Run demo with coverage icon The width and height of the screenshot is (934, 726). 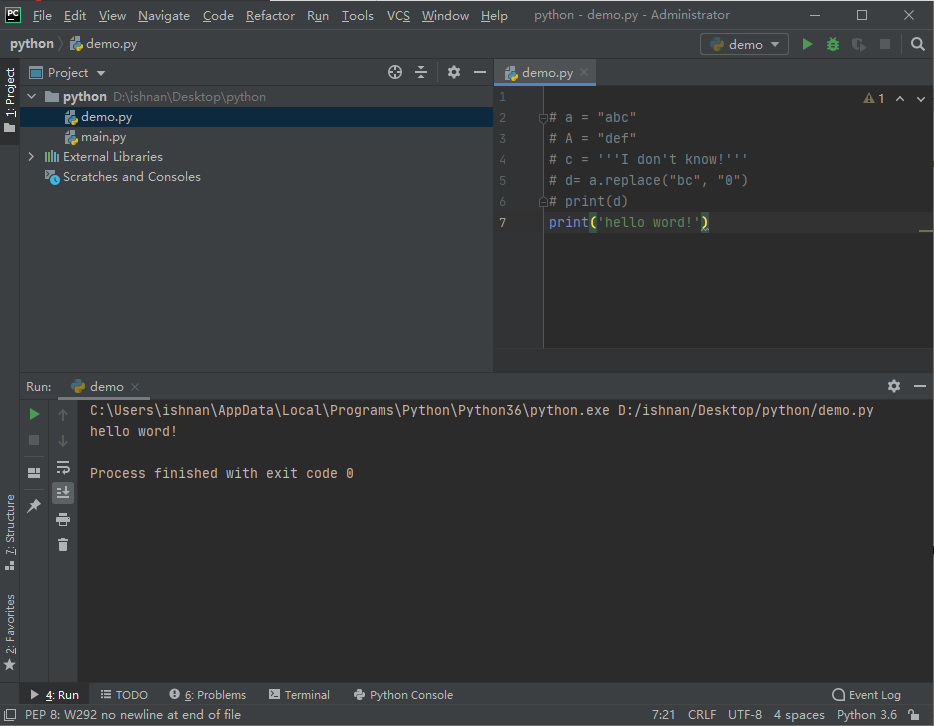pyautogui.click(x=858, y=44)
